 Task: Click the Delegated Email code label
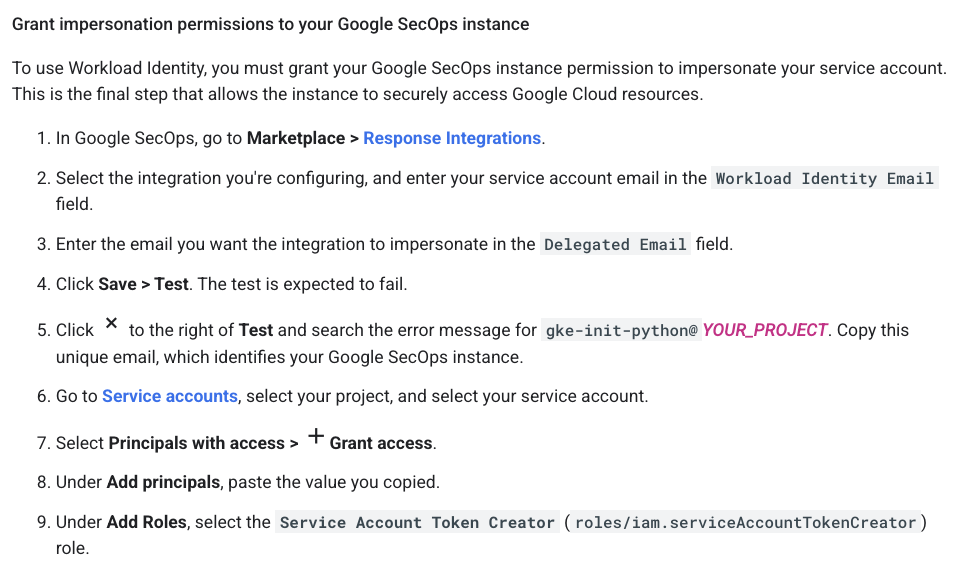point(615,245)
